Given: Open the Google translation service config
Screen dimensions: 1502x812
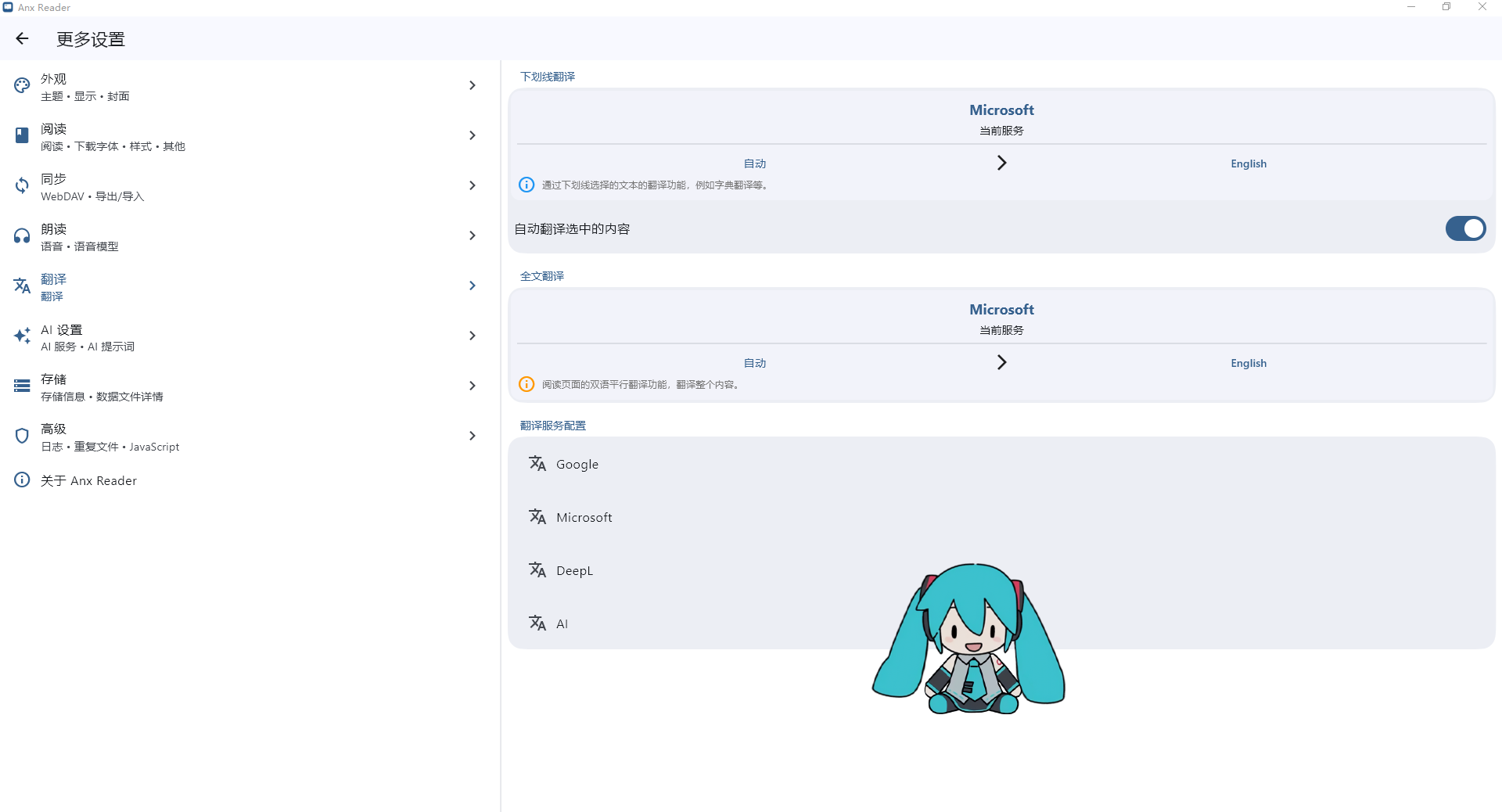Looking at the screenshot, I should (x=577, y=464).
